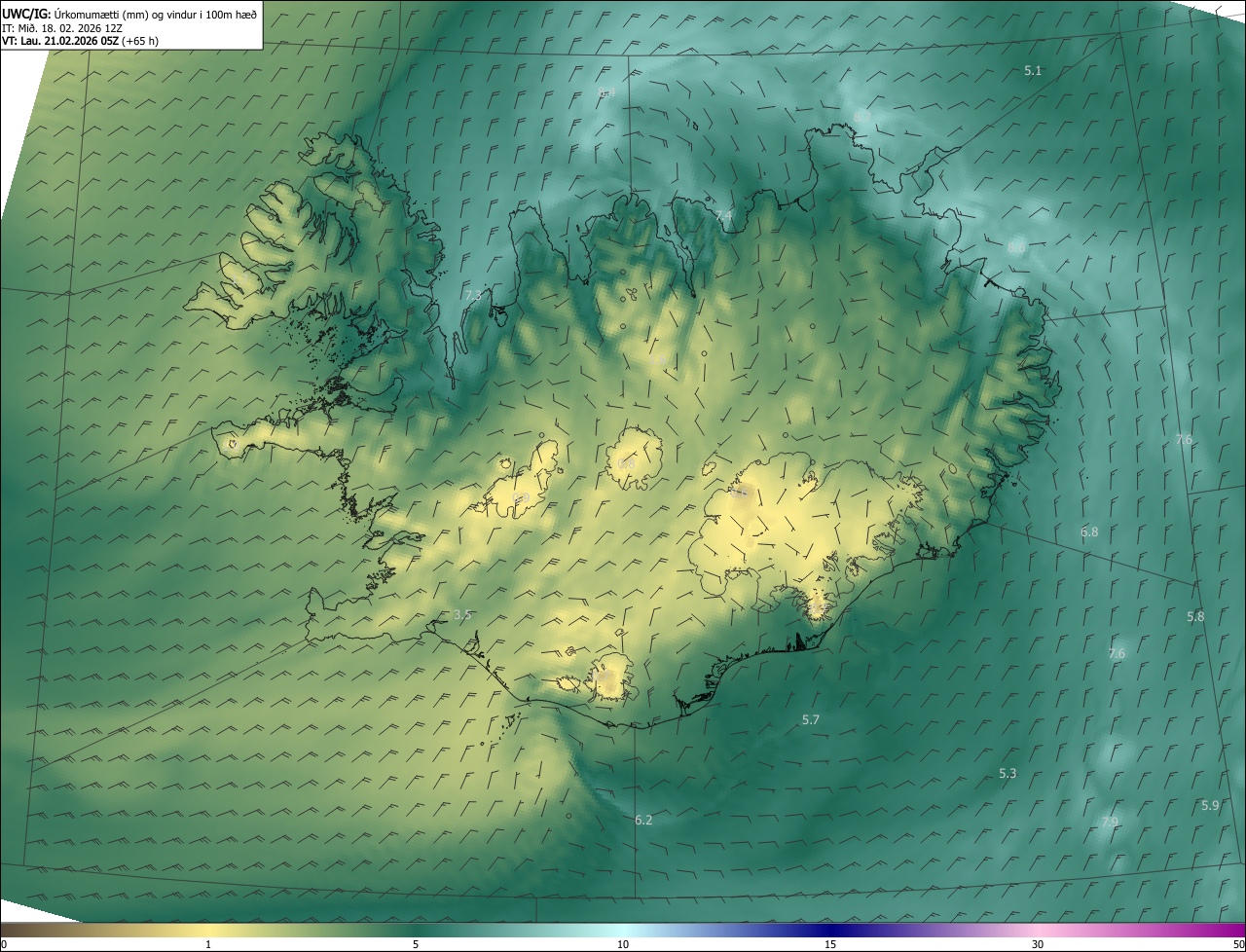
Task: Click the map value label '3.5'
Action: pyautogui.click(x=462, y=615)
